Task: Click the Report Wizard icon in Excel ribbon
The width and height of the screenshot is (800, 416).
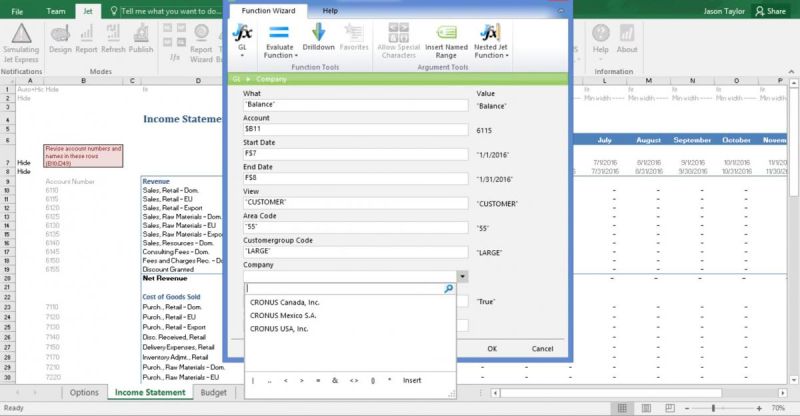Action: 201,33
